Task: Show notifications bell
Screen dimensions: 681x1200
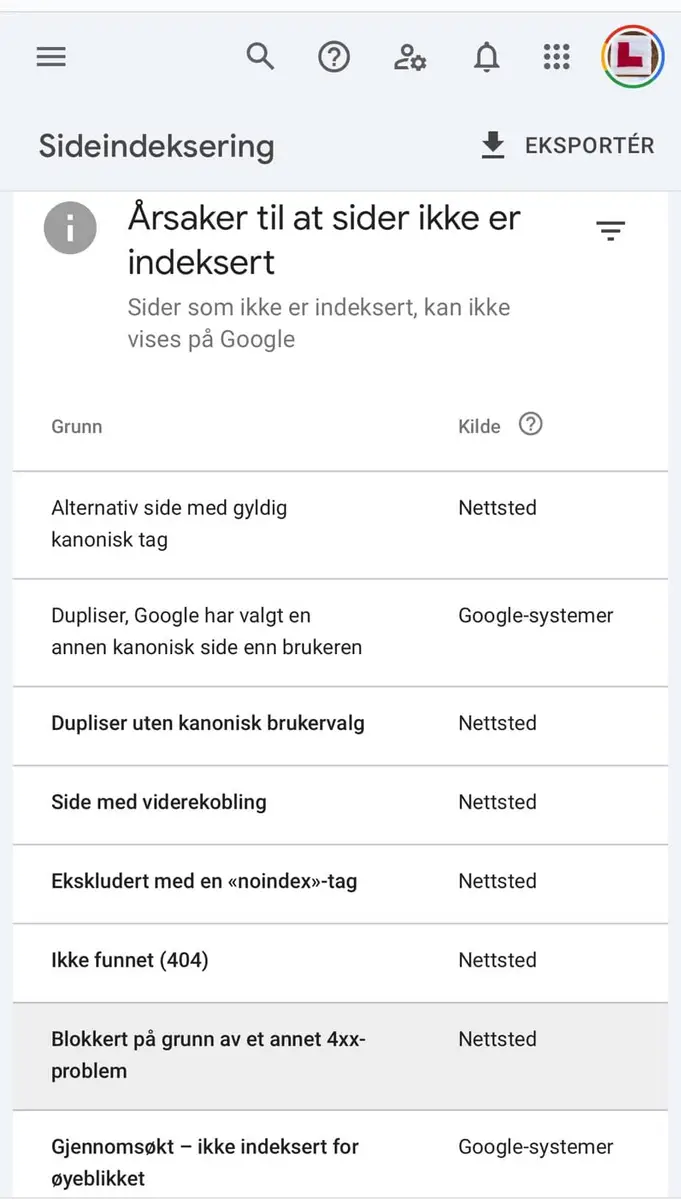Action: pyautogui.click(x=486, y=57)
